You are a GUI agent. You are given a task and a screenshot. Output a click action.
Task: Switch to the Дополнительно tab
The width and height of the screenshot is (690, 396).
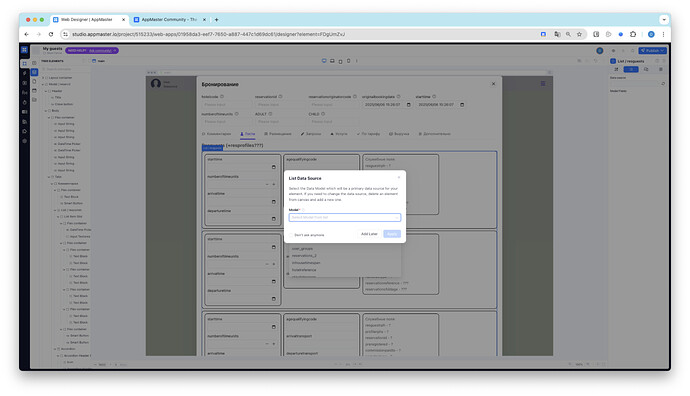tap(434, 134)
